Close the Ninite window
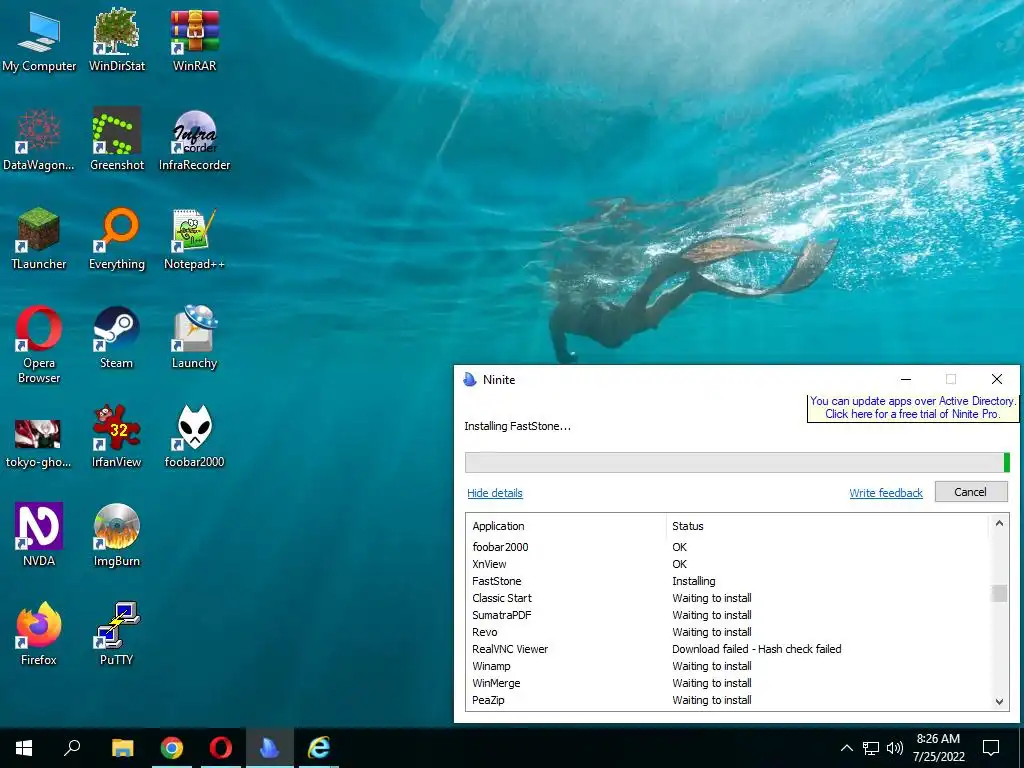Image resolution: width=1024 pixels, height=768 pixels. (x=997, y=379)
